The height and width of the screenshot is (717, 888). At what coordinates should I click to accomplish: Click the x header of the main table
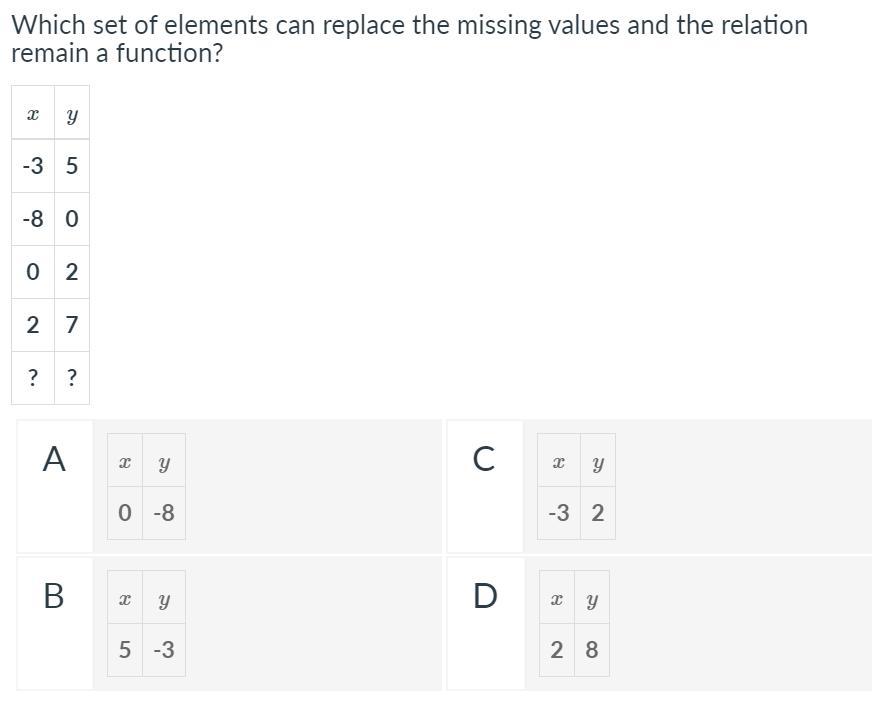pyautogui.click(x=33, y=116)
